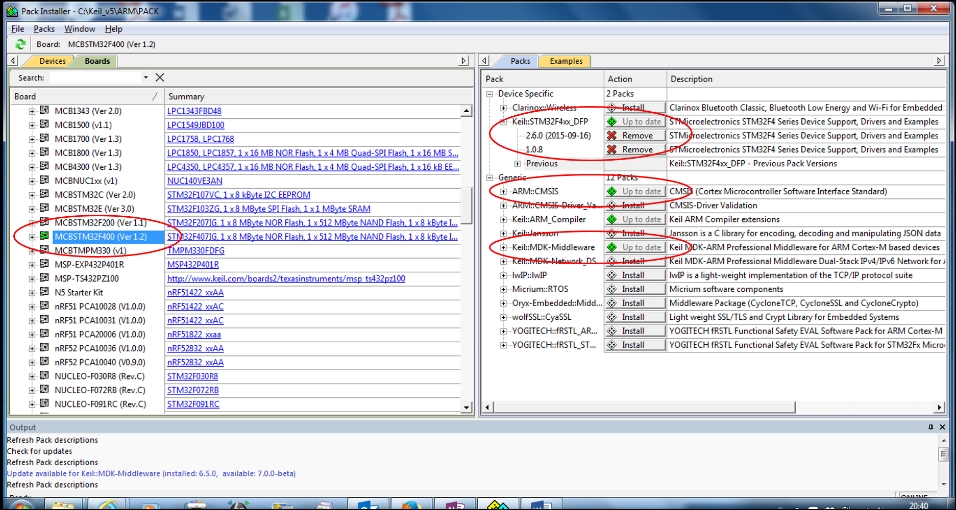This screenshot has height=510, width=956.
Task: Switch to the Devices tab
Action: point(51,61)
